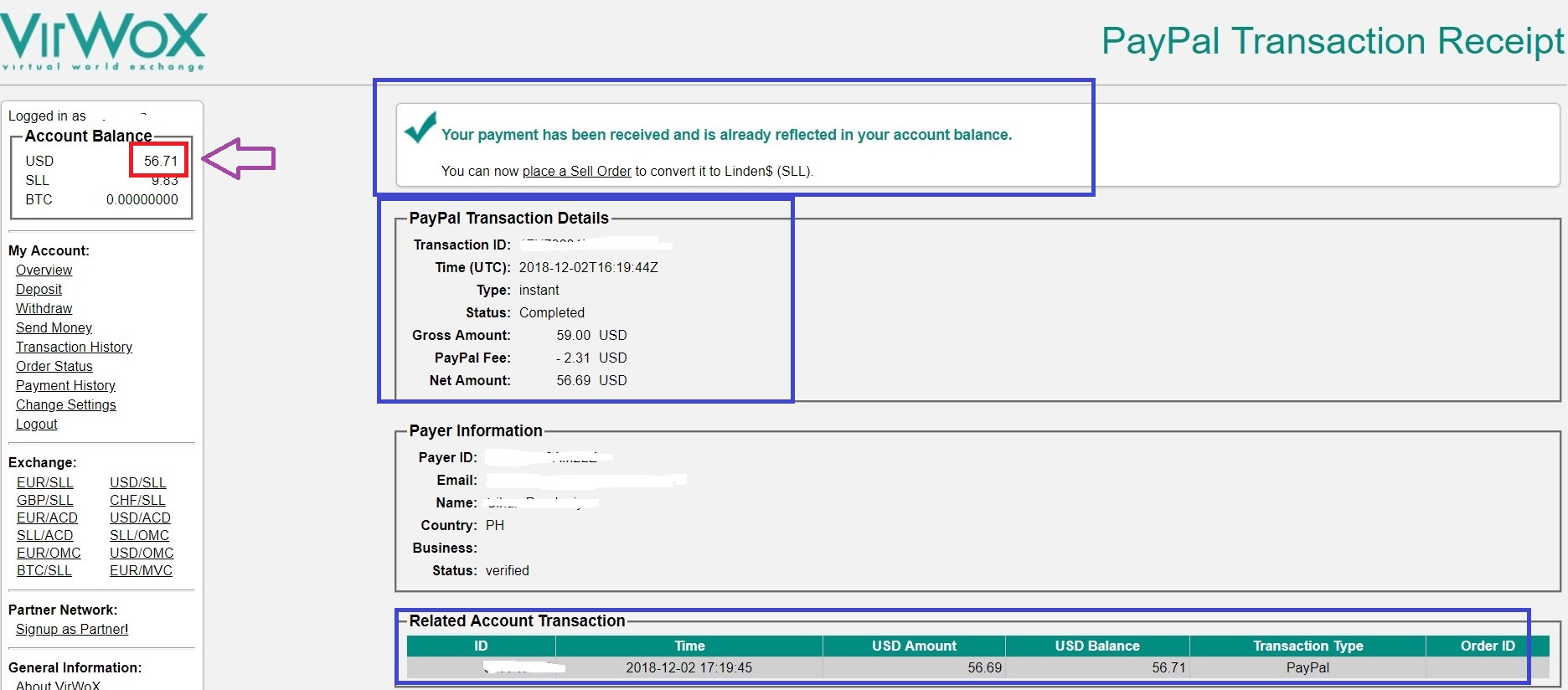This screenshot has height=690, width=1568.
Task: Go to EUR/ACD exchange
Action: tap(47, 517)
